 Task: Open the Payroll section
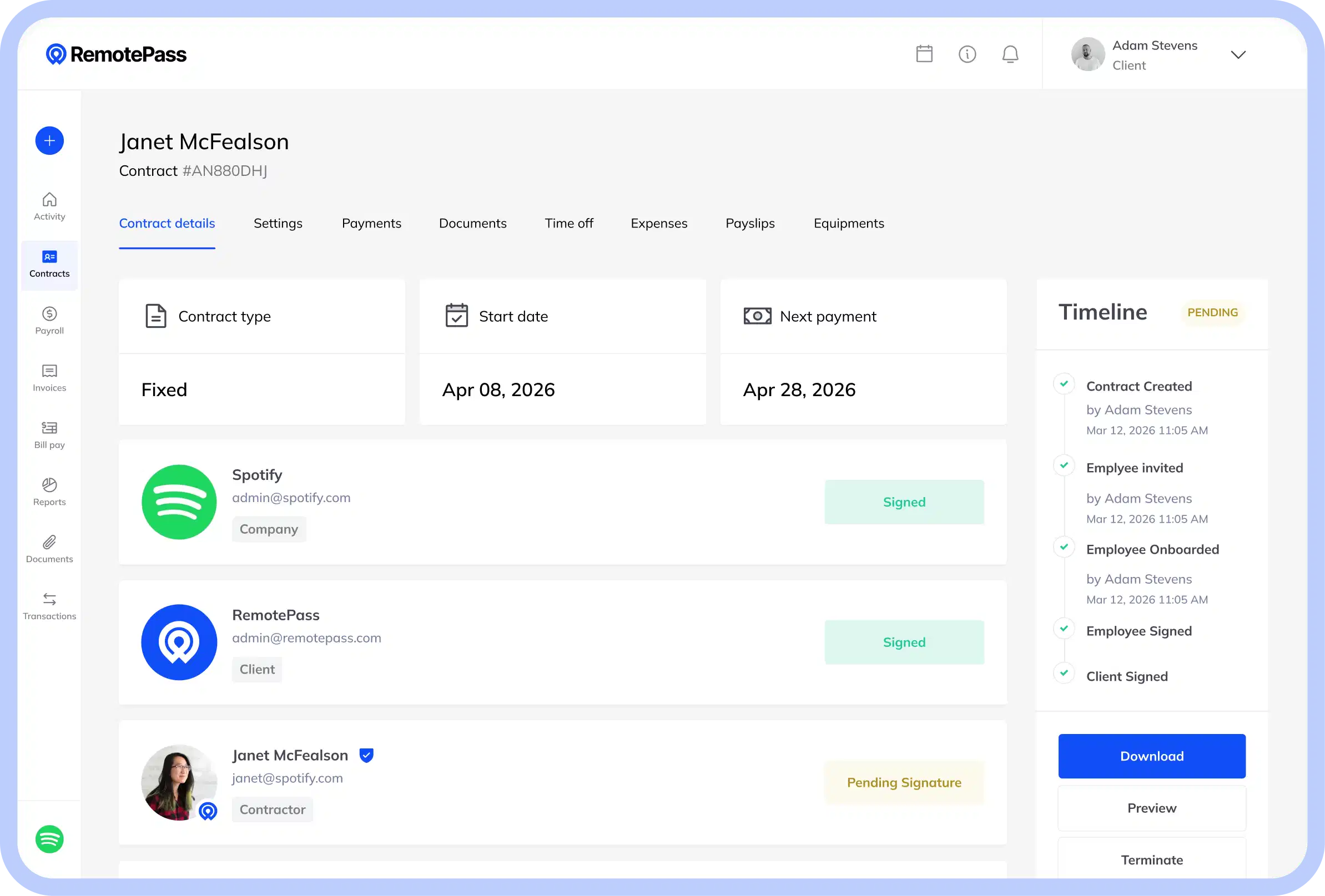(49, 320)
